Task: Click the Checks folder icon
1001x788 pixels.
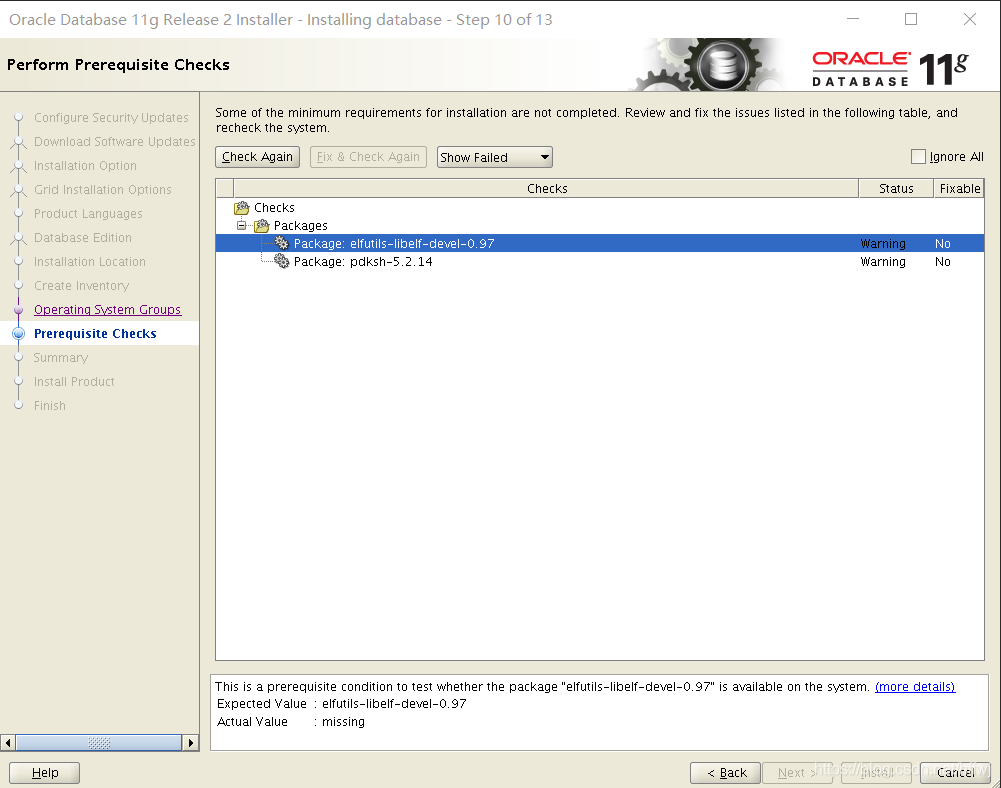Action: (x=241, y=208)
